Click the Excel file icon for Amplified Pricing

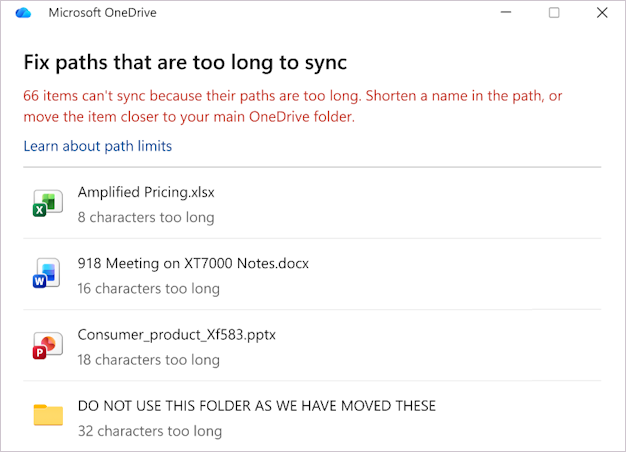coord(48,203)
